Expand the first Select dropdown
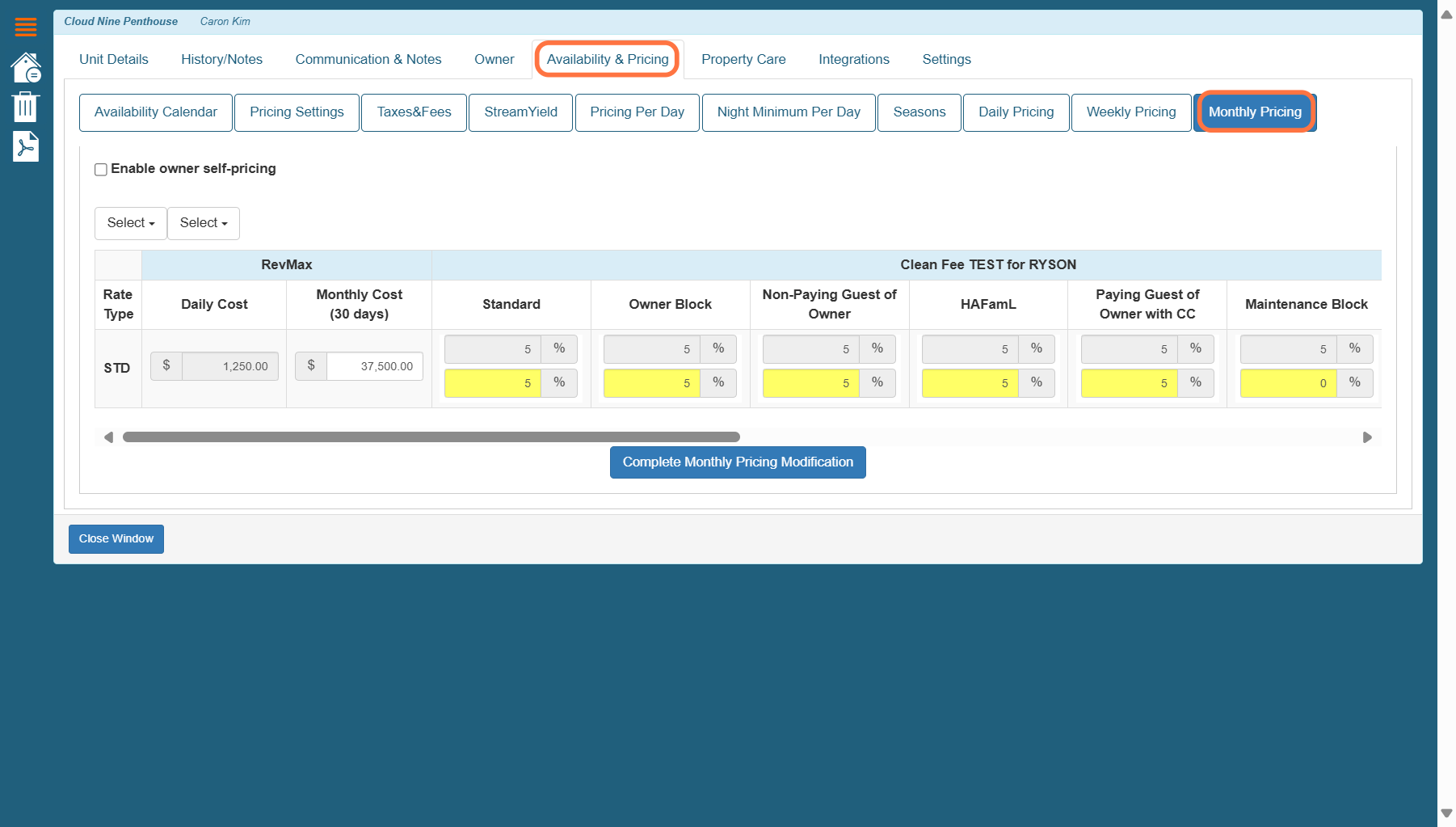 (x=131, y=223)
